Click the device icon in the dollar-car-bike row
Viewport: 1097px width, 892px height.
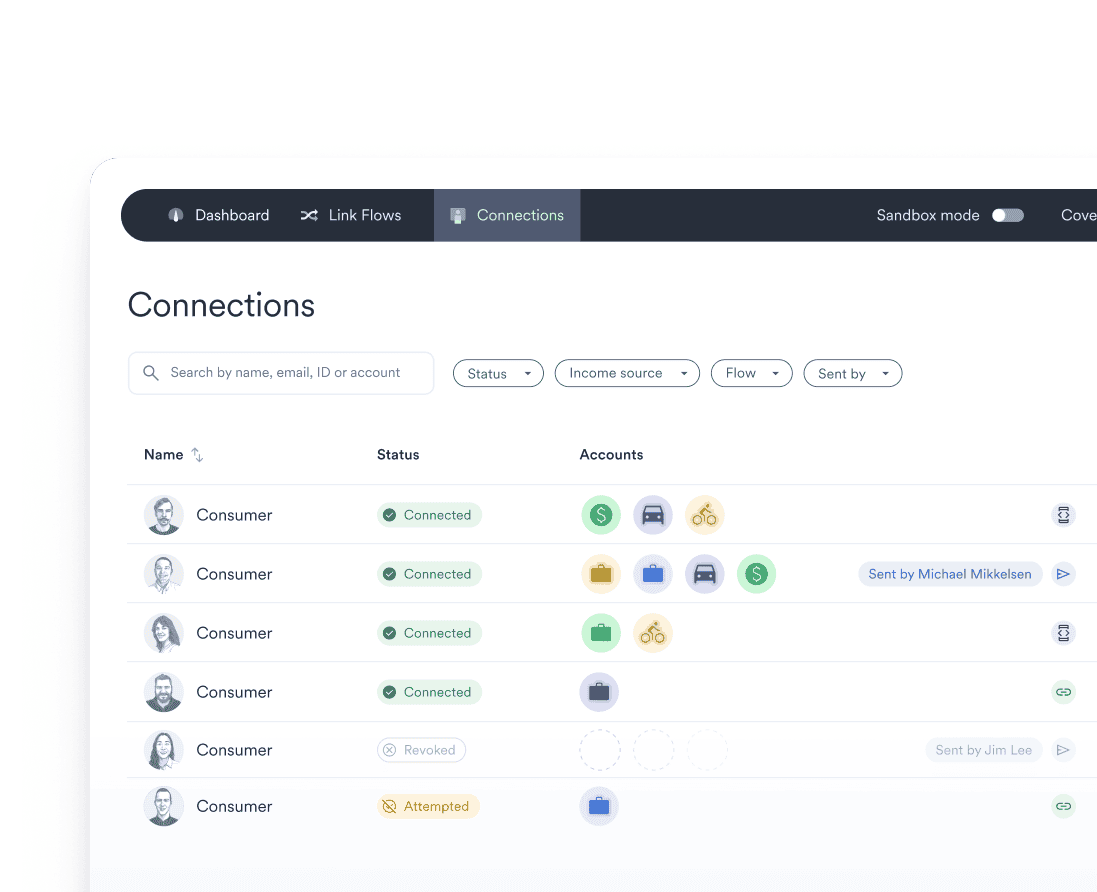(1063, 515)
